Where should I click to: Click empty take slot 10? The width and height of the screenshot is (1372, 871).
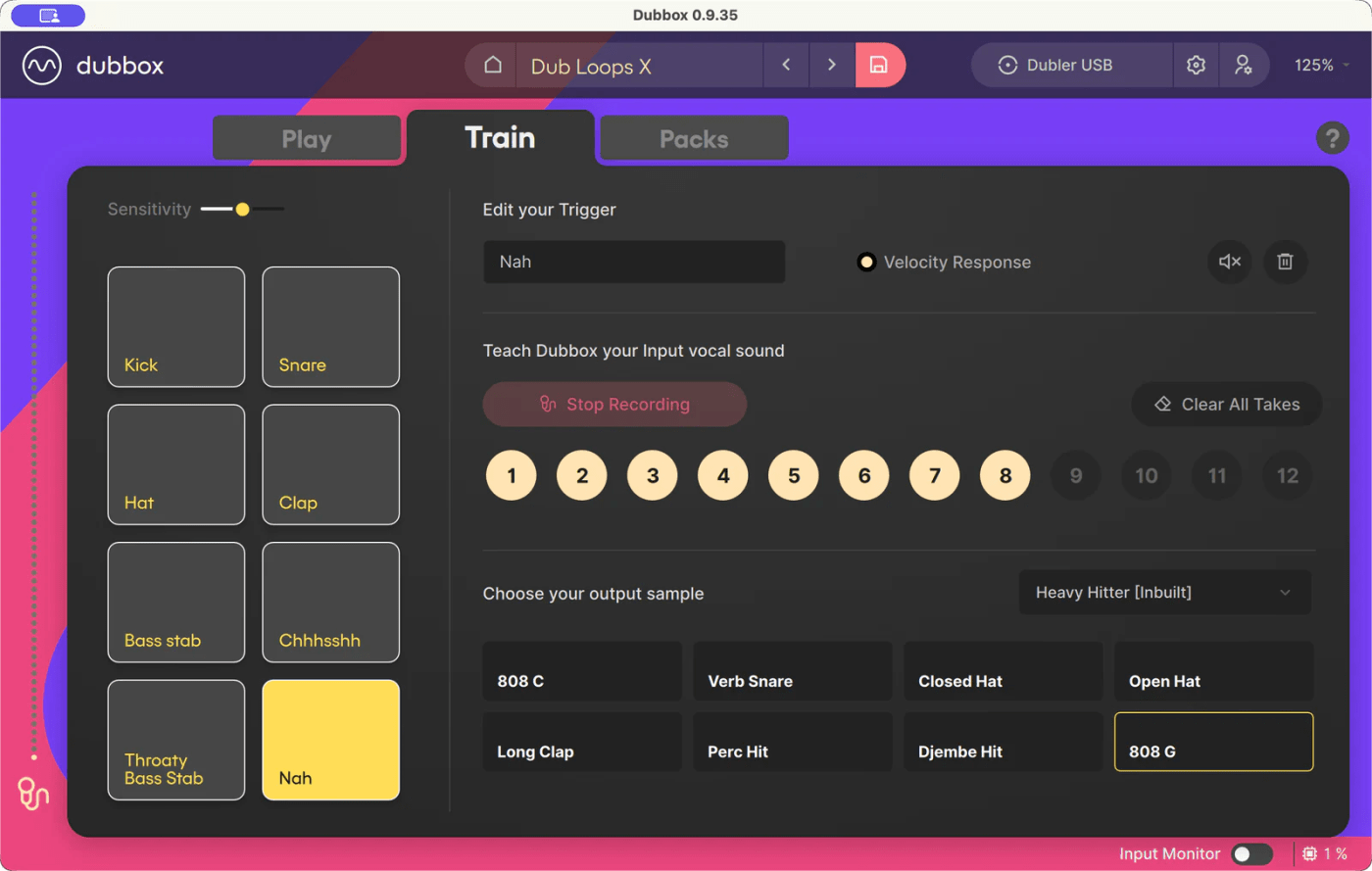coord(1147,475)
